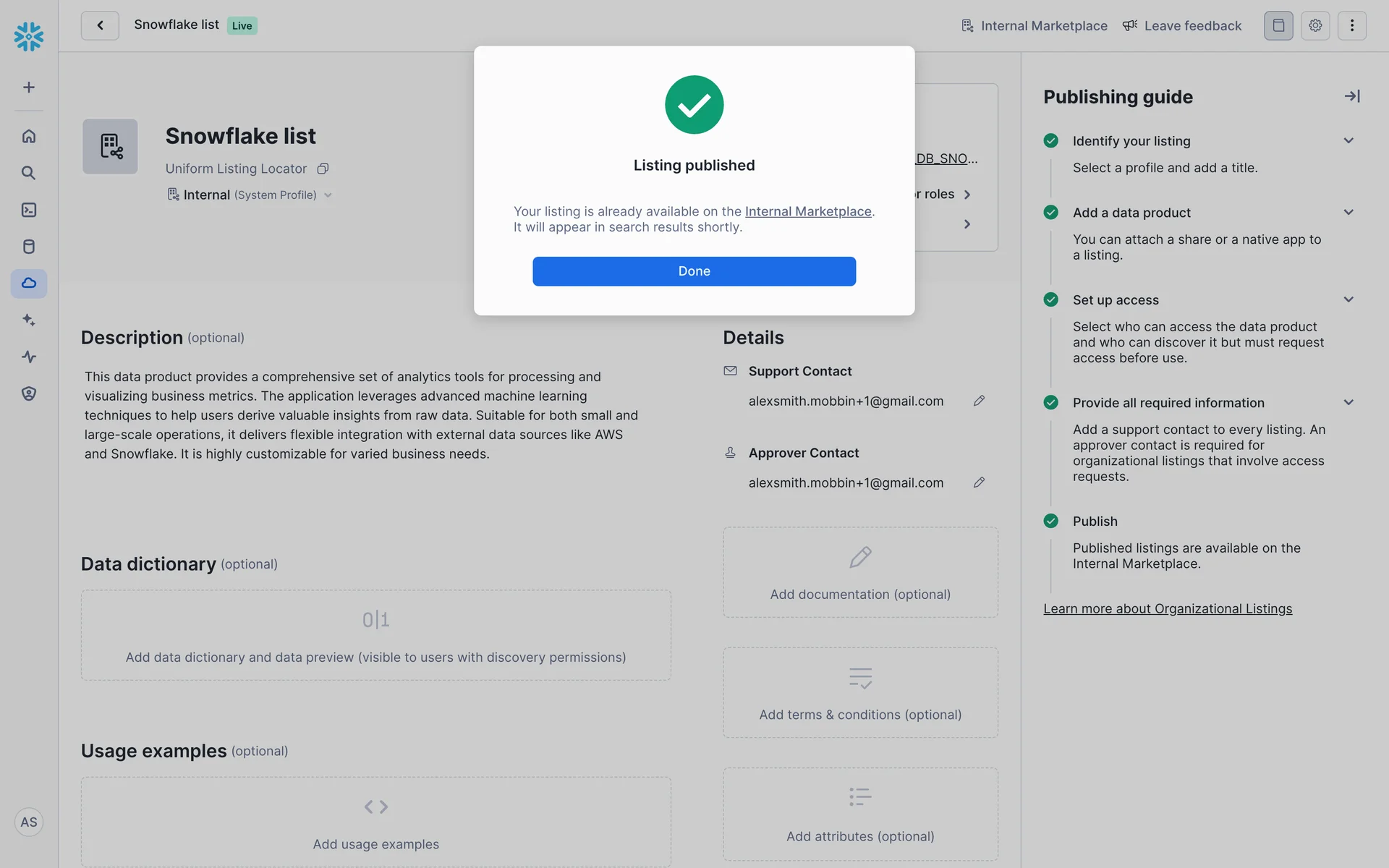Open the Data database icon in sidebar
1389x868 pixels.
pos(29,247)
